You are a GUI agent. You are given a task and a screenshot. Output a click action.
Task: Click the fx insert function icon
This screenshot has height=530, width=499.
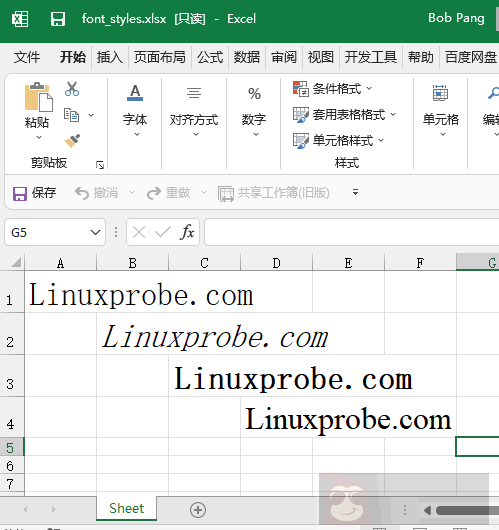pyautogui.click(x=187, y=232)
